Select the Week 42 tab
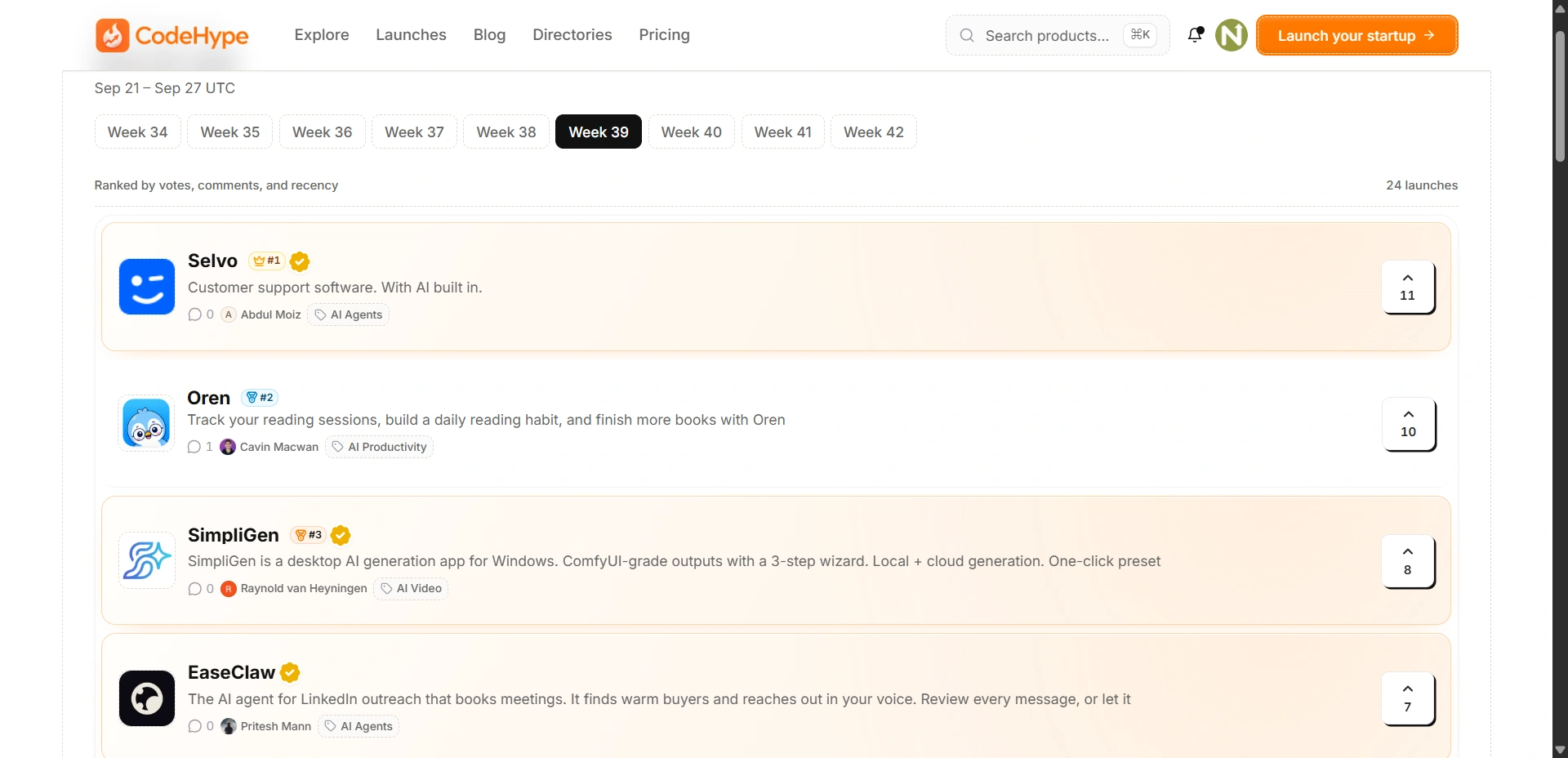The image size is (1568, 758). pyautogui.click(x=874, y=132)
